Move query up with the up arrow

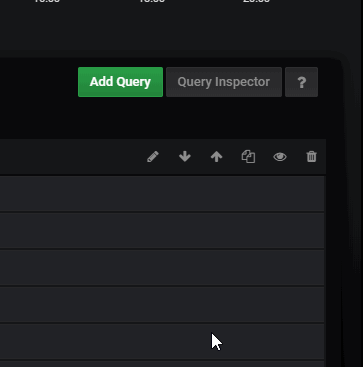pyautogui.click(x=216, y=157)
